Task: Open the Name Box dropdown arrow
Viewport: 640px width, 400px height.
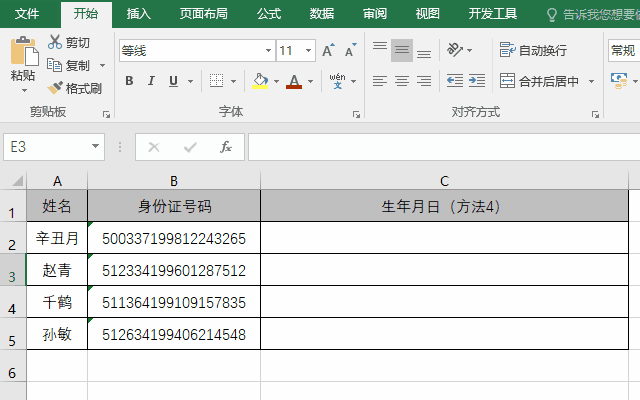Action: pos(96,146)
